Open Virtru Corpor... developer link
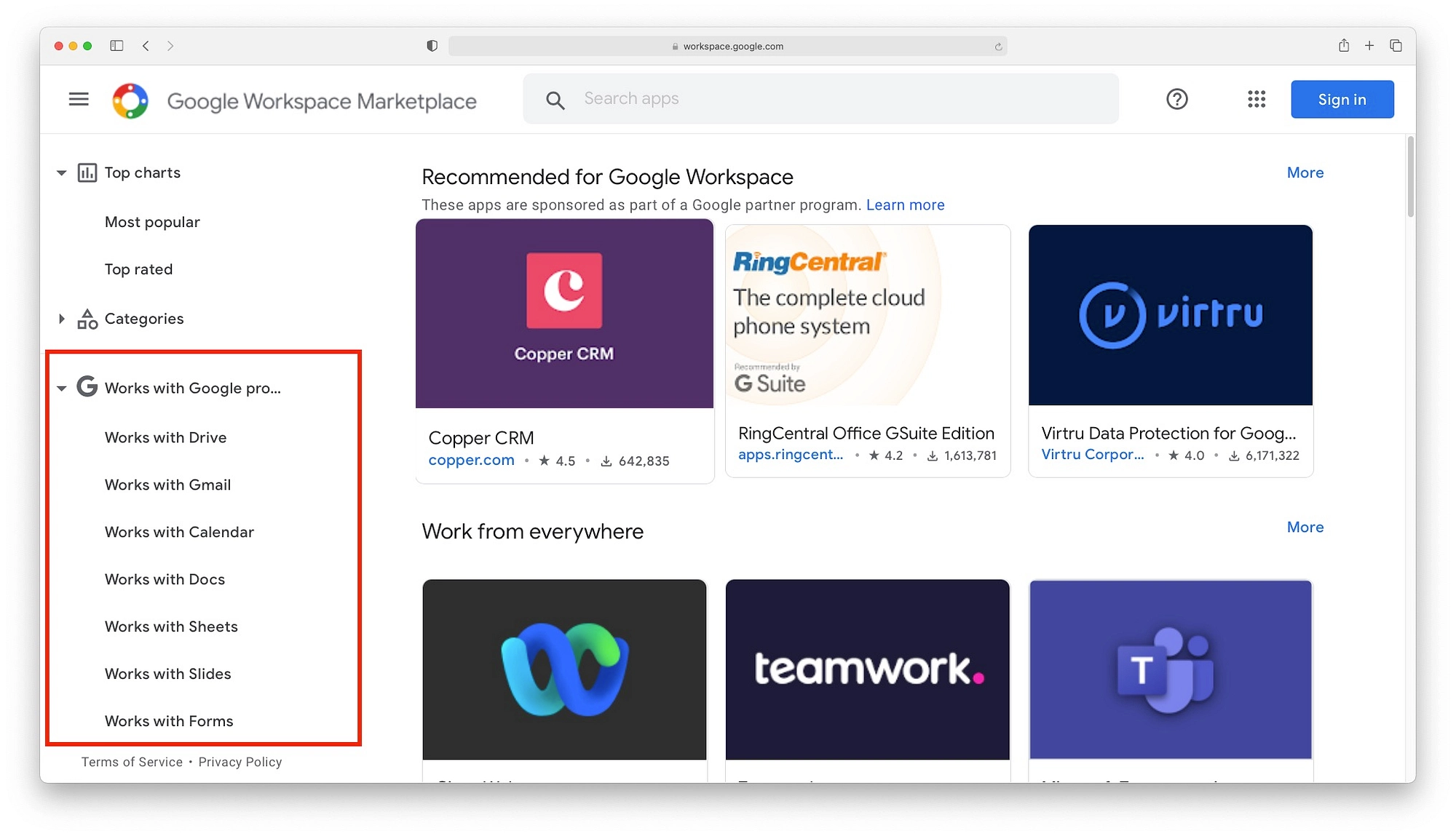 point(1093,455)
